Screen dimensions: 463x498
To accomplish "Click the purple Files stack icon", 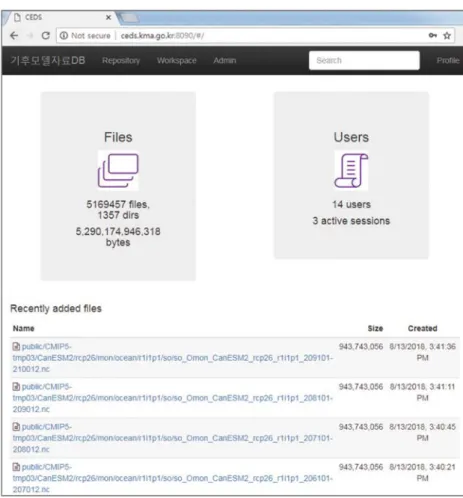I will click(x=118, y=170).
